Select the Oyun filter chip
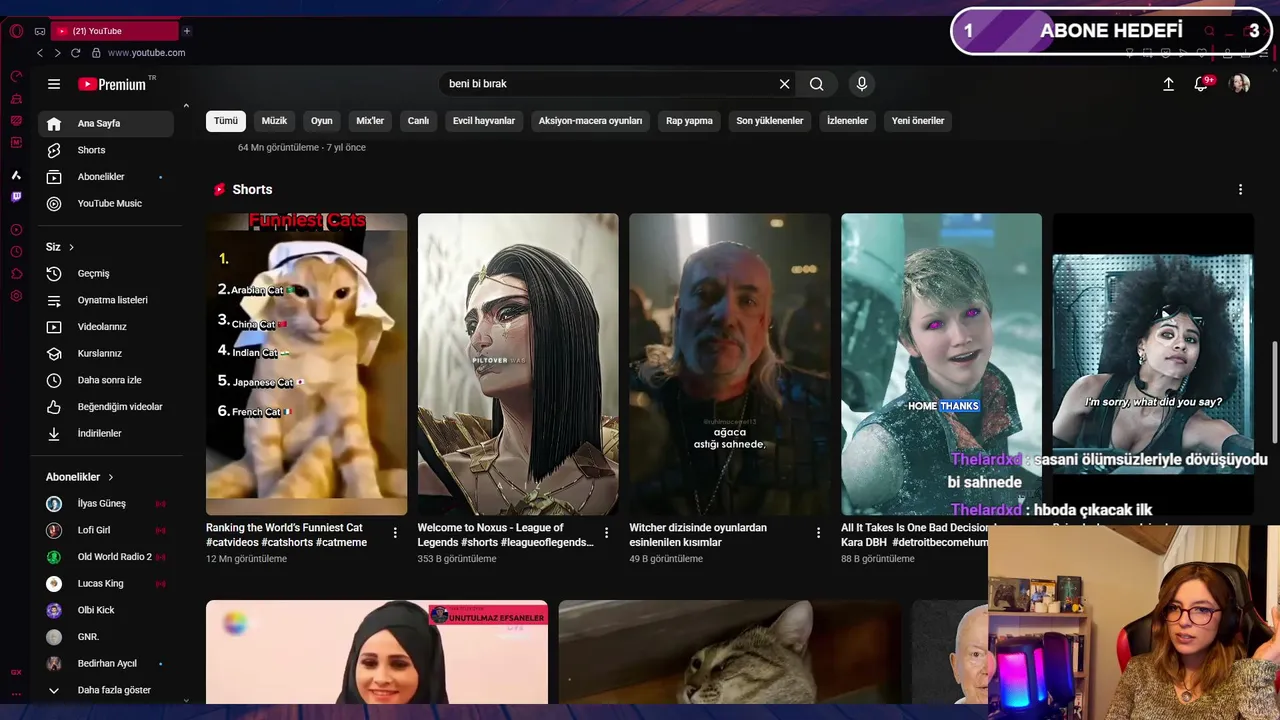The image size is (1280, 720). point(321,121)
